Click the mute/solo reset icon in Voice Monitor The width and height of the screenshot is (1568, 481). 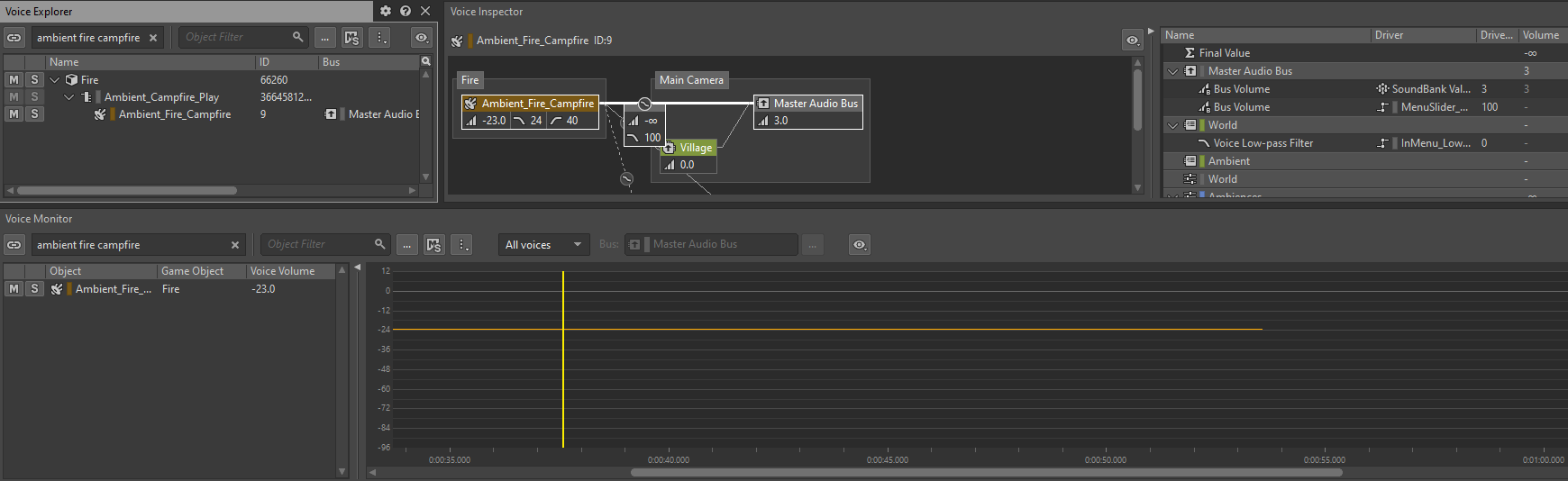[x=433, y=245]
